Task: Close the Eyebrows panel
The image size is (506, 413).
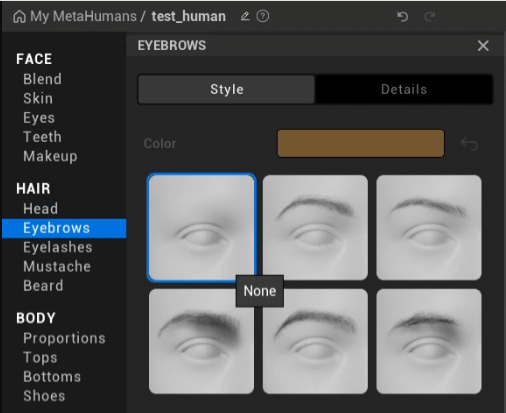Action: (483, 46)
